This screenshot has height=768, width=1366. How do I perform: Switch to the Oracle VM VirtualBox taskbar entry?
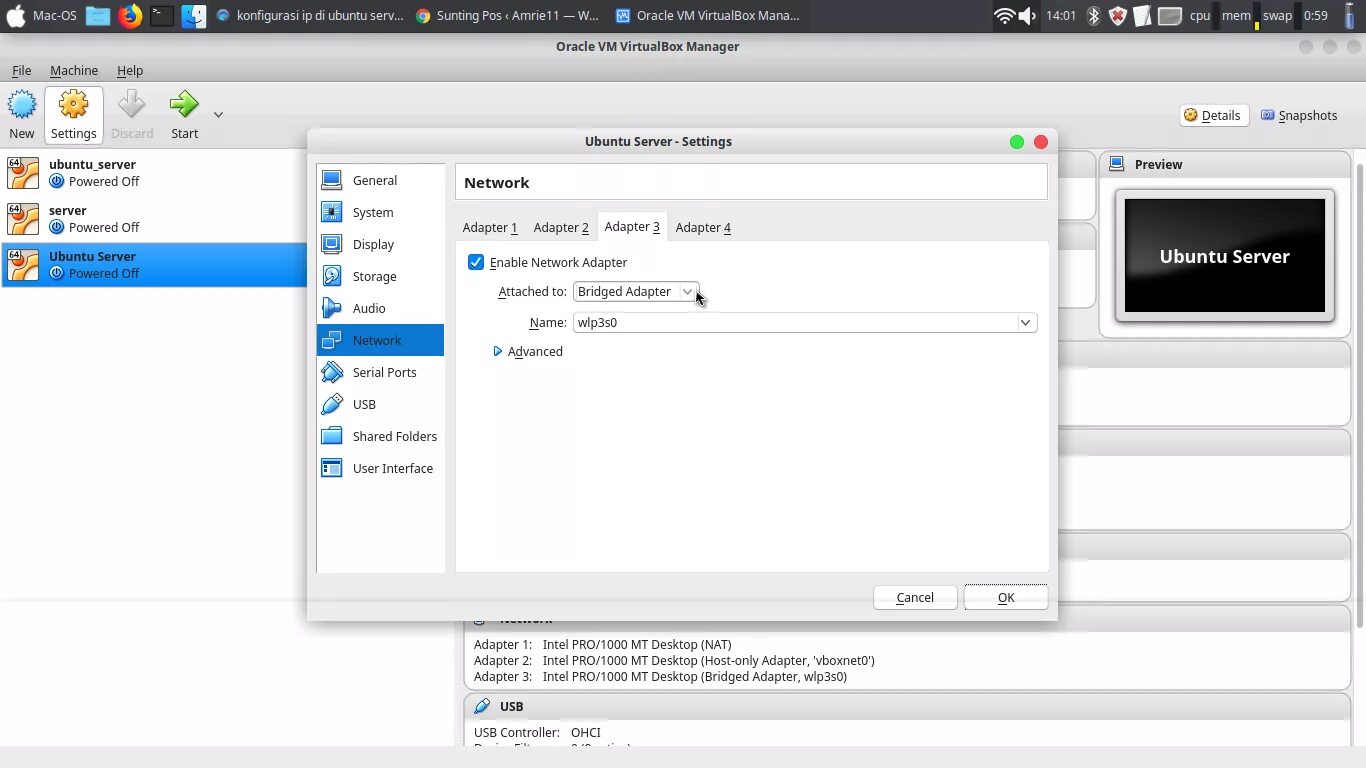point(708,15)
